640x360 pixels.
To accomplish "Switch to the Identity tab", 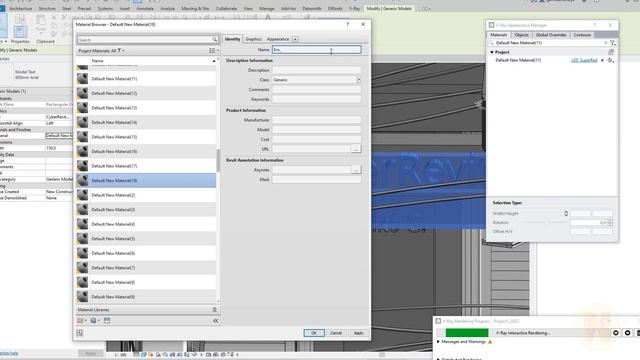I will 232,39.
